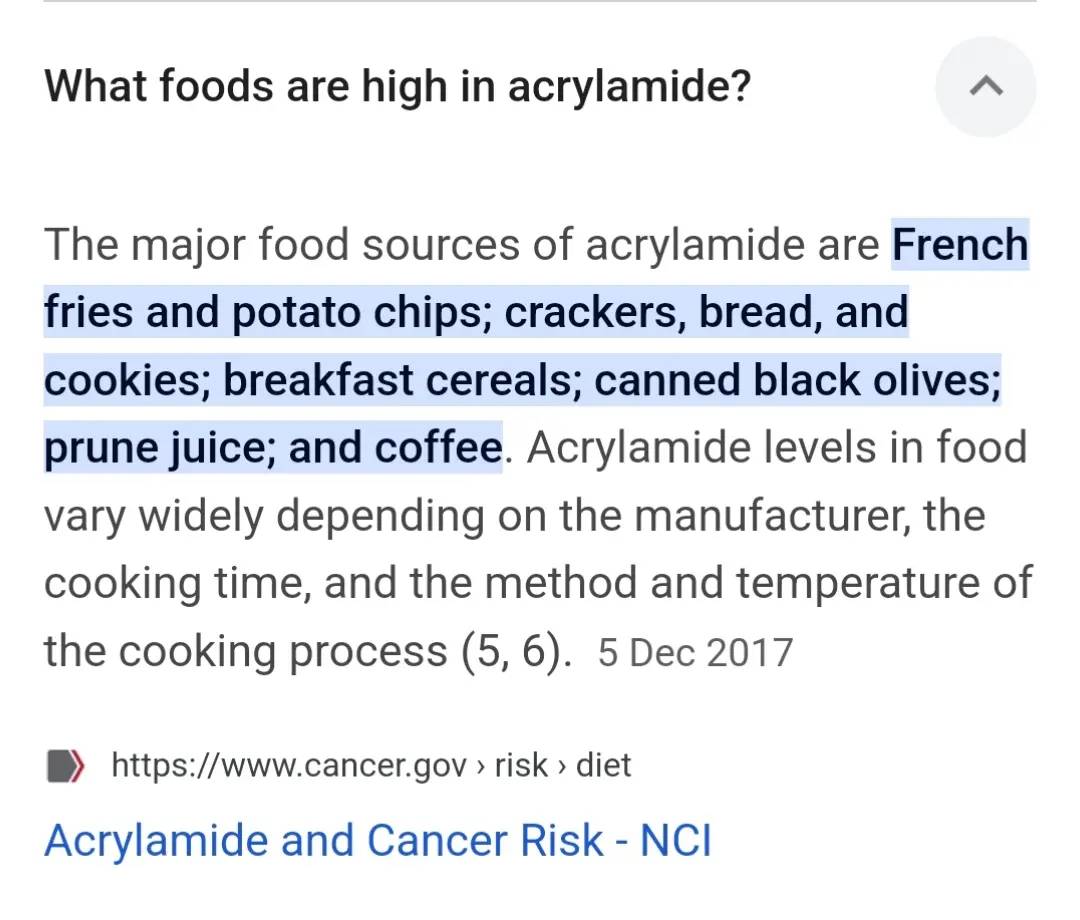Click the word "temperature" in the answer
The width and height of the screenshot is (1080, 920).
coord(857,585)
